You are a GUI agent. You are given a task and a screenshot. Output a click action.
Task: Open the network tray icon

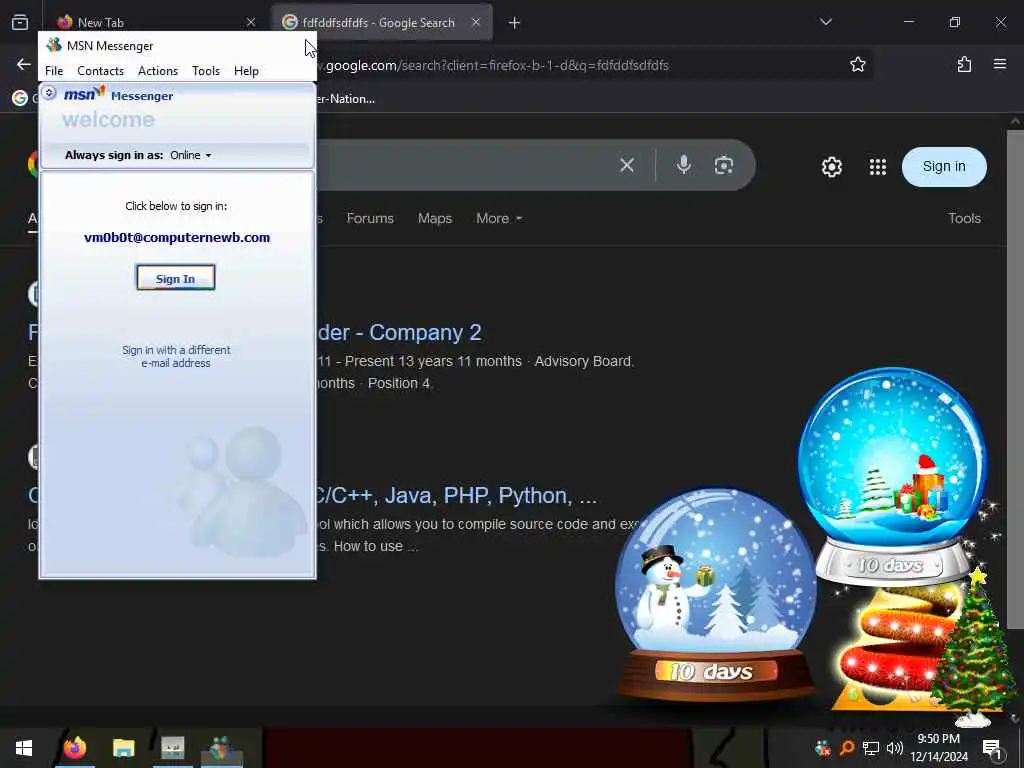[x=870, y=748]
